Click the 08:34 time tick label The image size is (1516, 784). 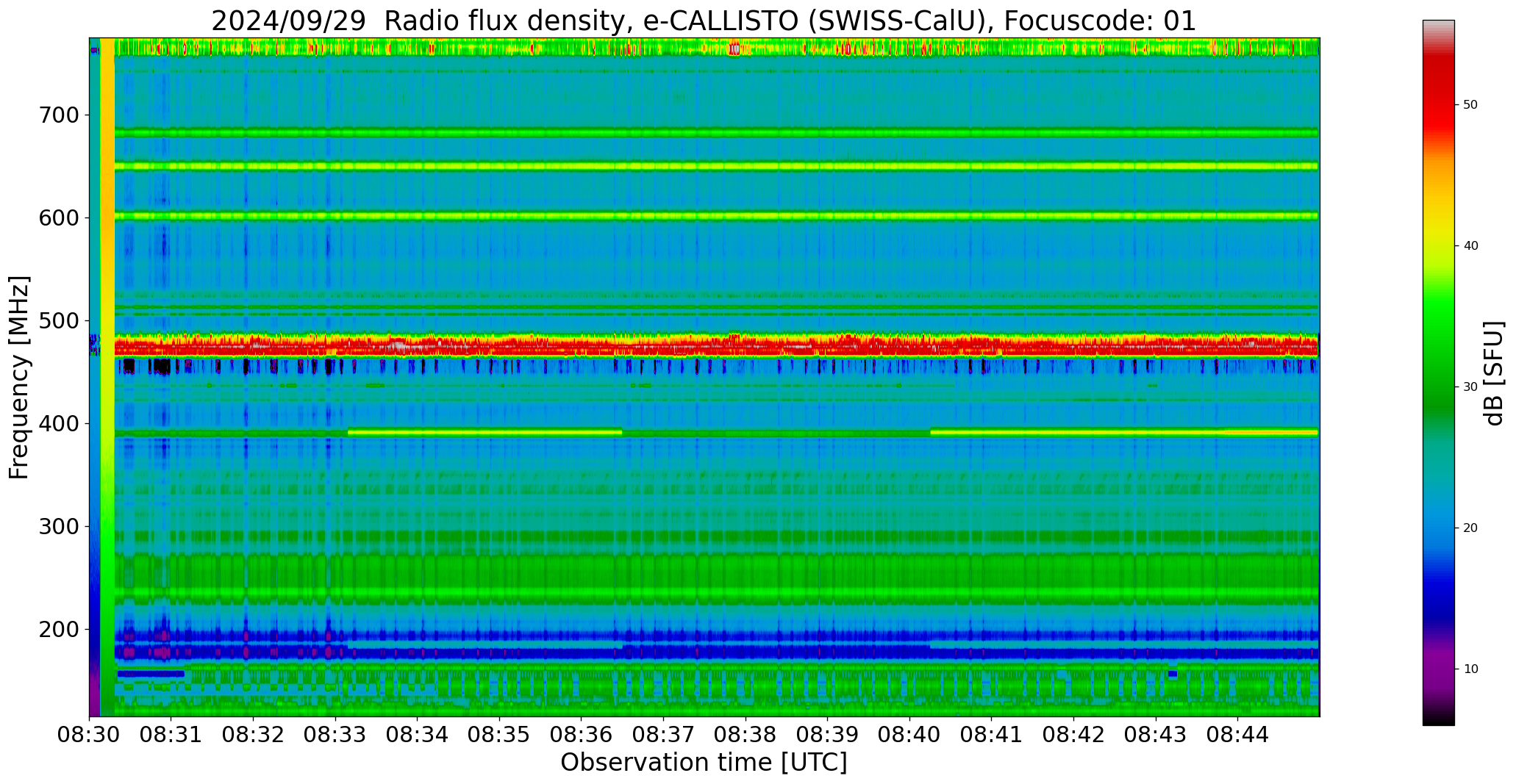pos(418,735)
